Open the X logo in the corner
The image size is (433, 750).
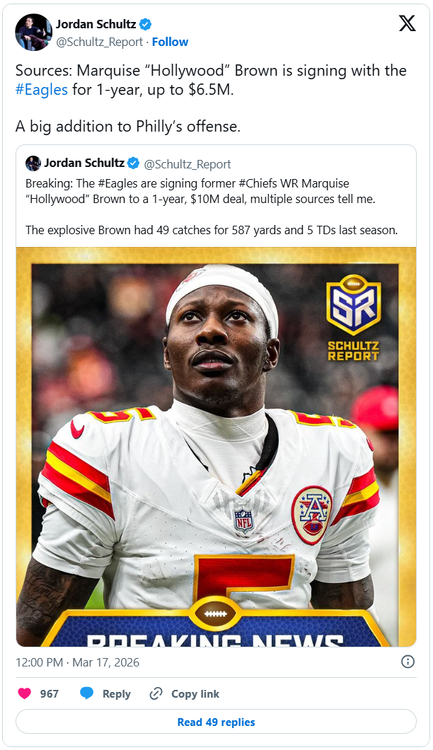407,23
